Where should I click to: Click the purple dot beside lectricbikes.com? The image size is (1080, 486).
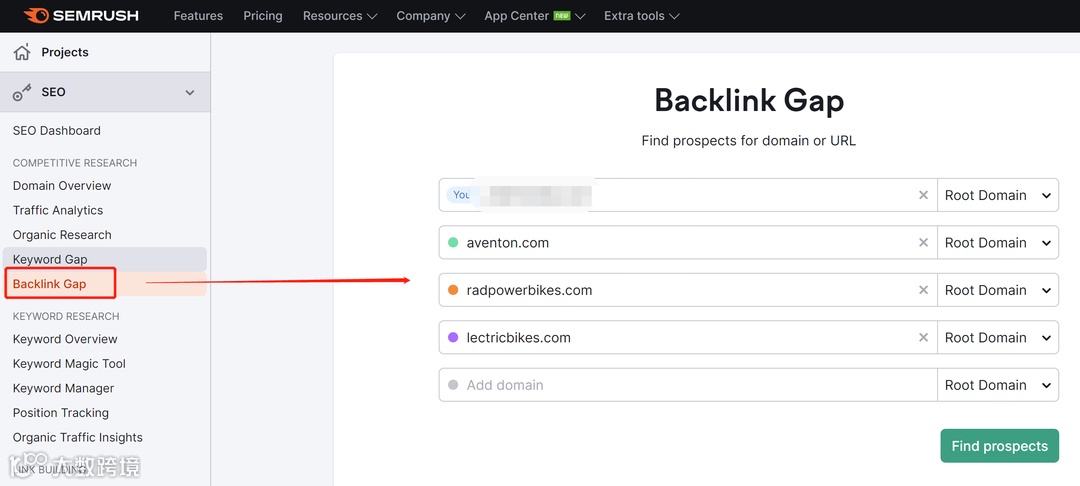tap(453, 337)
